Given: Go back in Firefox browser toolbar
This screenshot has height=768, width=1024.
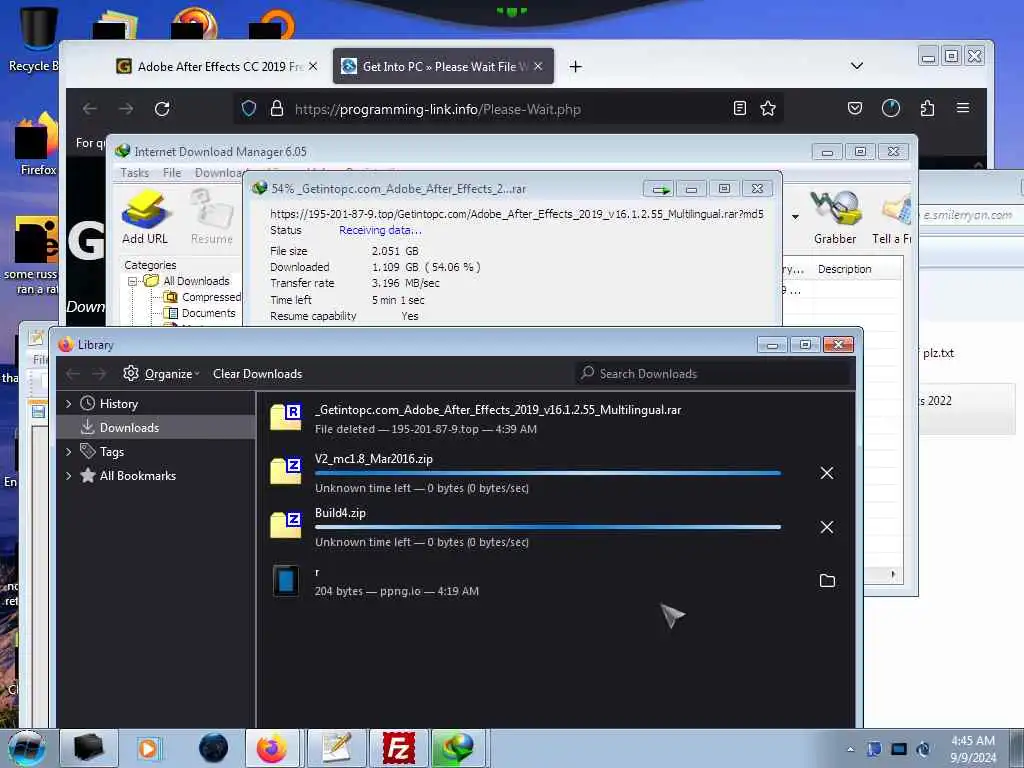Looking at the screenshot, I should click(89, 109).
